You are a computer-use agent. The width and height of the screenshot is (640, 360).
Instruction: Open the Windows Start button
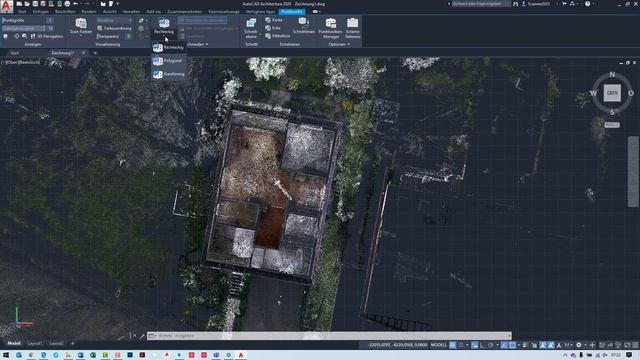[6, 356]
